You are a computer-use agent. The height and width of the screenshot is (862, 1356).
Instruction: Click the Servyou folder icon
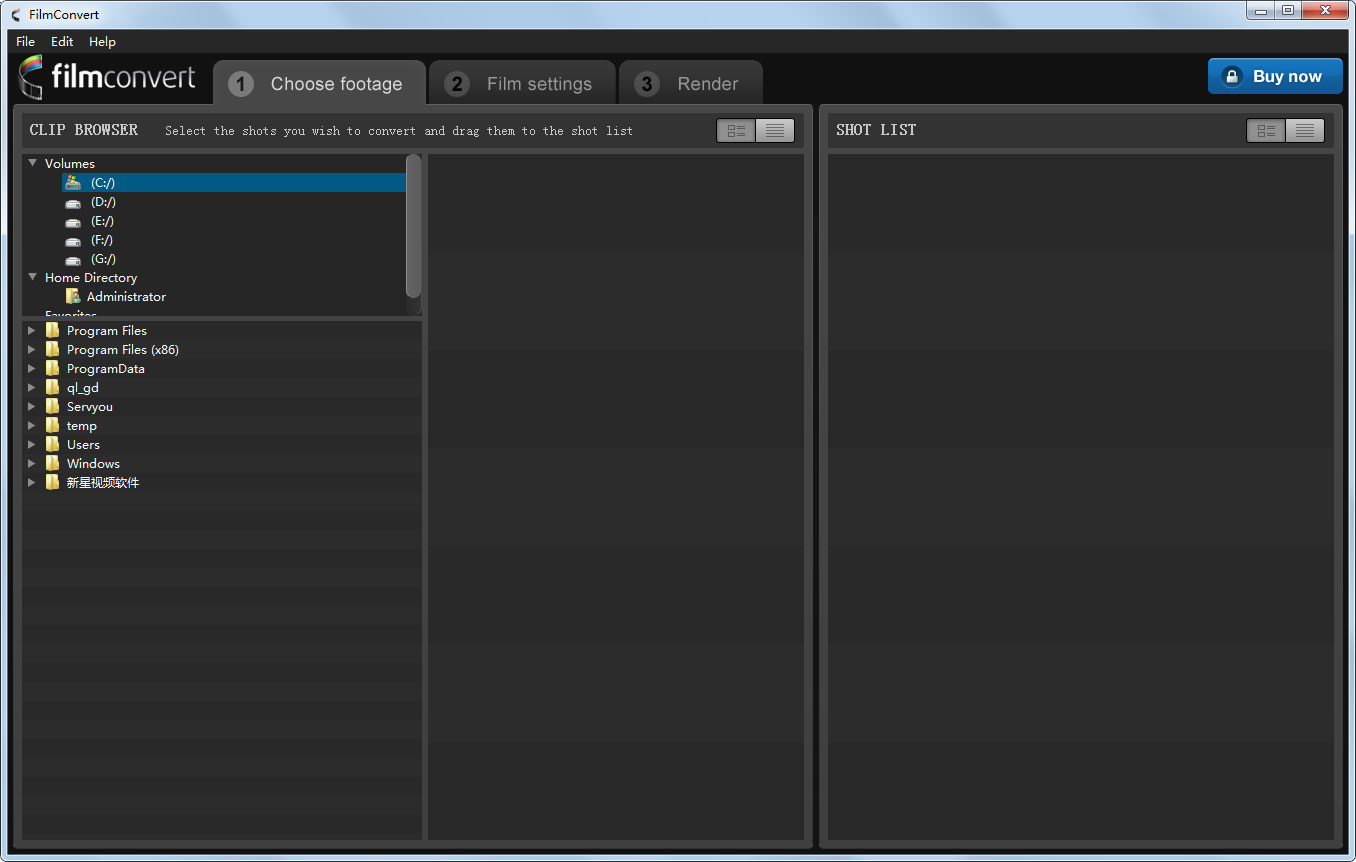click(52, 406)
